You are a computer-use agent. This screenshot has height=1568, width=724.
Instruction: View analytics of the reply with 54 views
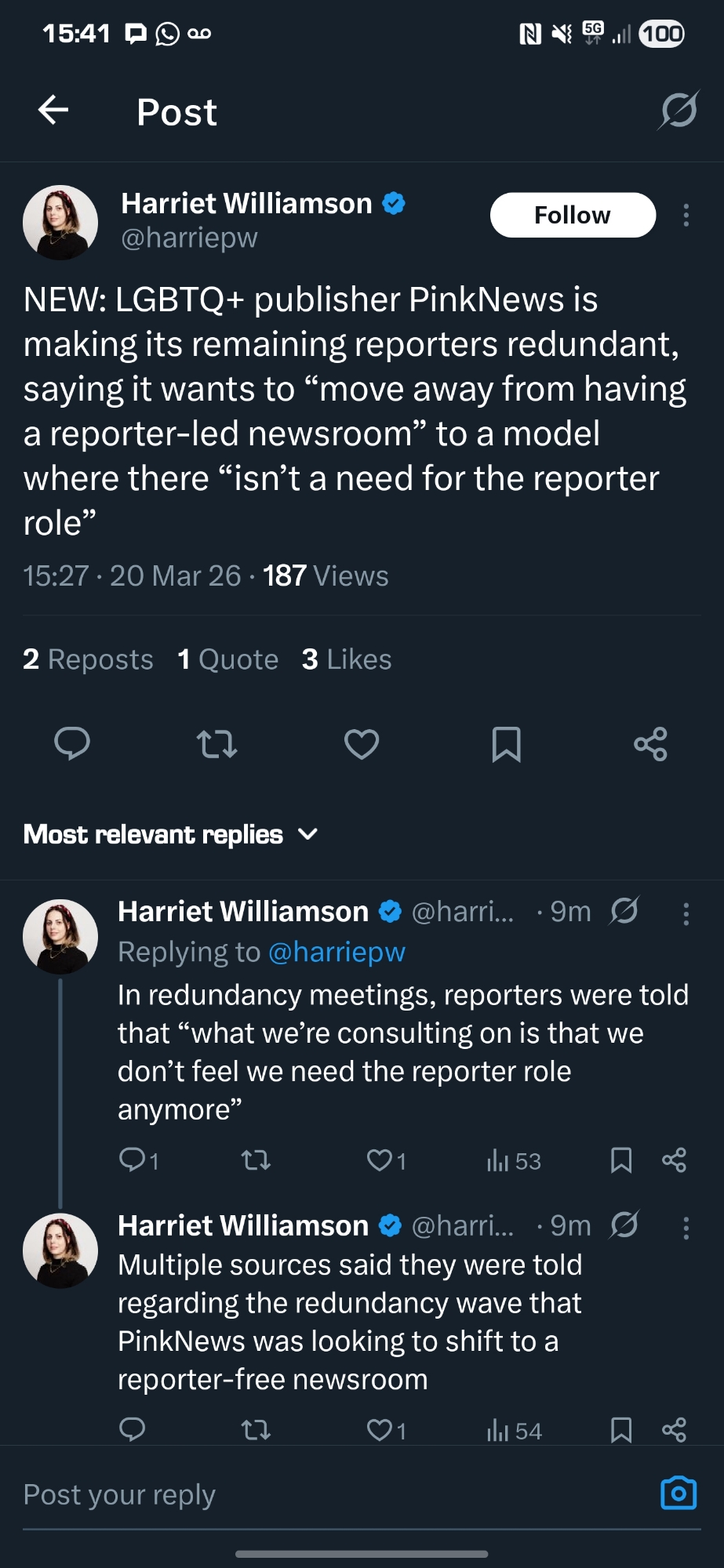pyautogui.click(x=514, y=1431)
